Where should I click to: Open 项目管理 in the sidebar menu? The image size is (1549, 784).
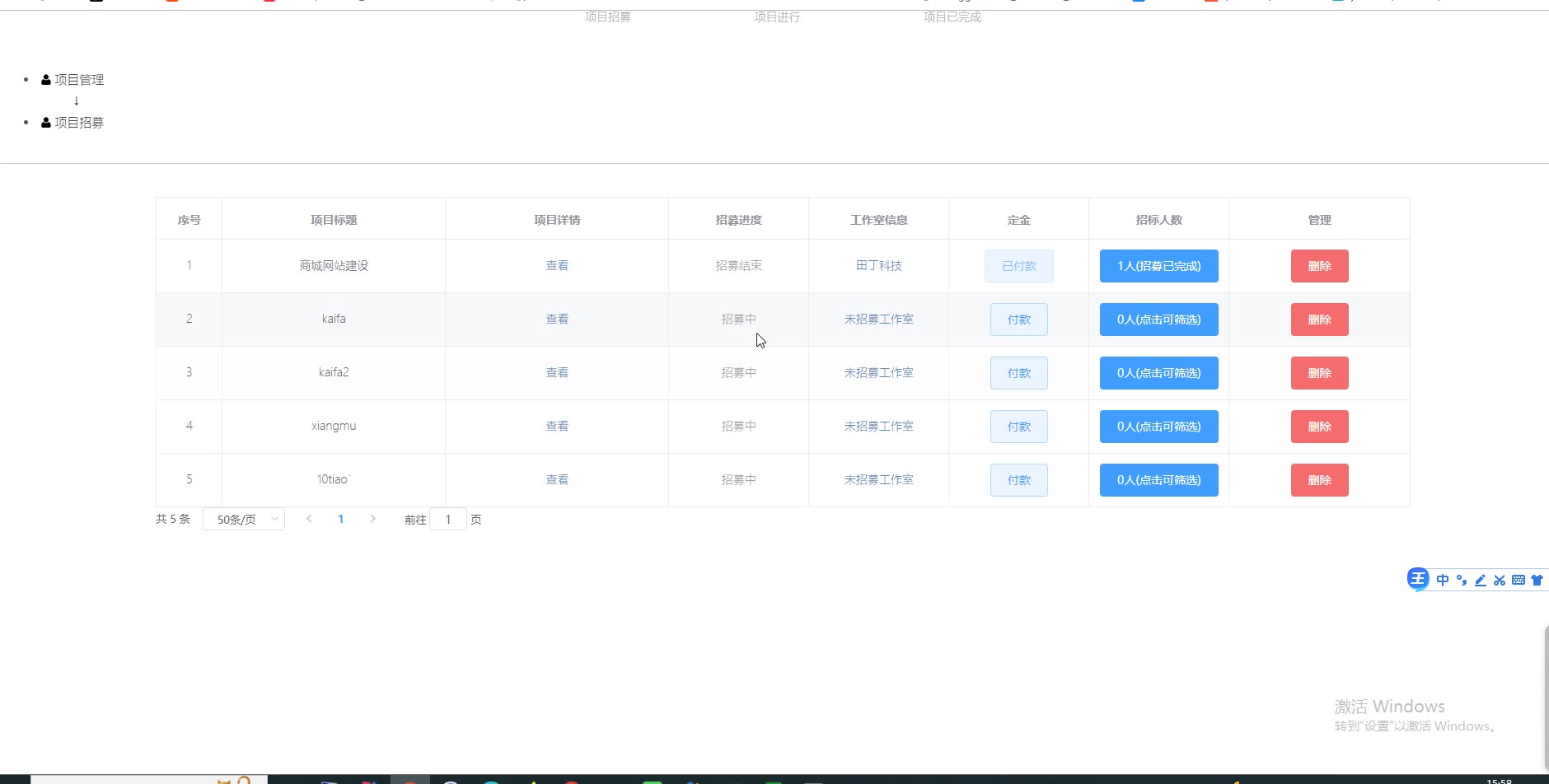coord(79,80)
